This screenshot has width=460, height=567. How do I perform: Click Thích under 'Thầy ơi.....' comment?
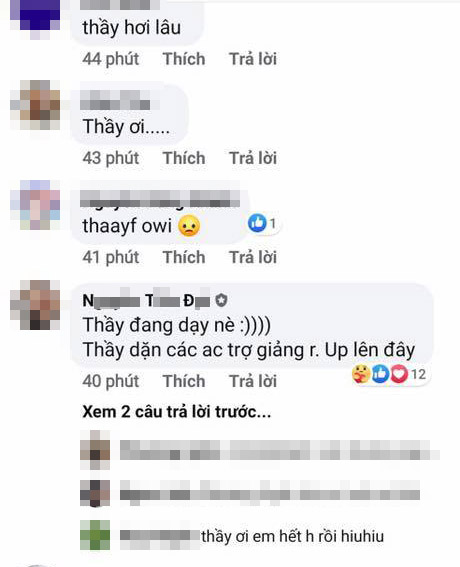[x=184, y=158]
